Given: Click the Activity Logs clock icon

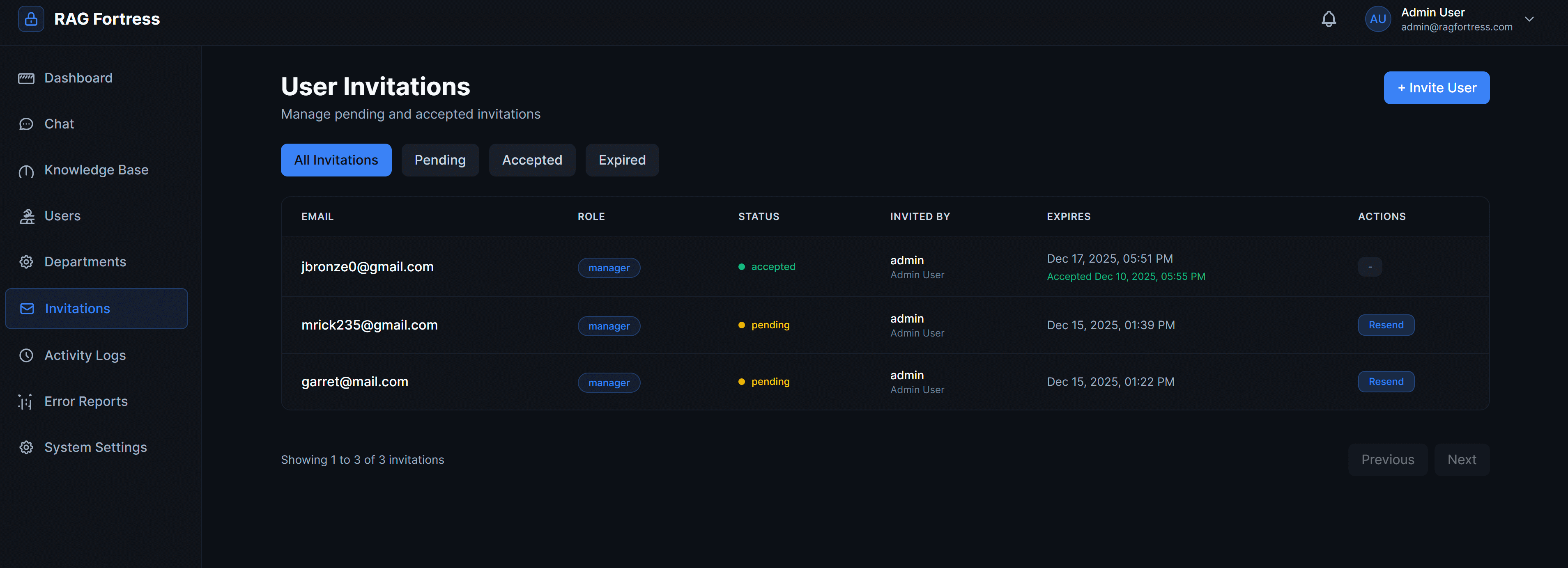Looking at the screenshot, I should click(26, 356).
